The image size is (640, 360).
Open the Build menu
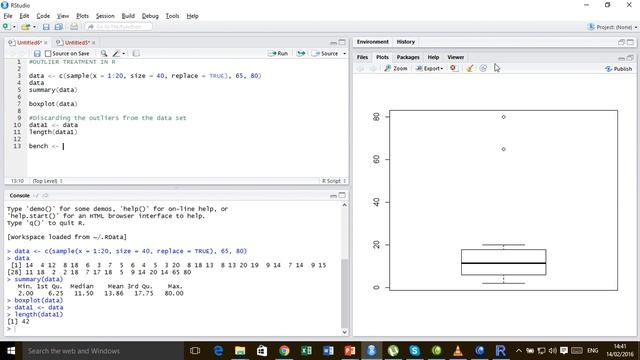128,16
